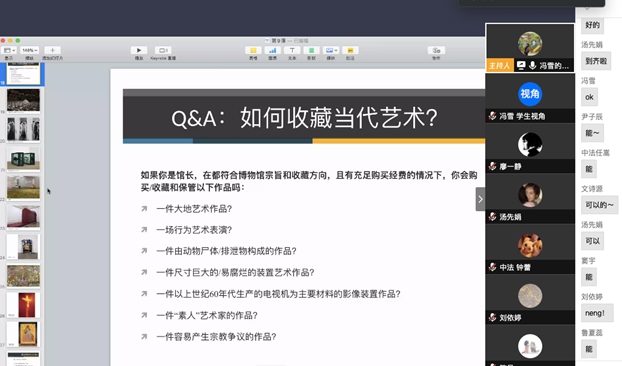Click the muted mic beside 廖一静

click(492, 166)
